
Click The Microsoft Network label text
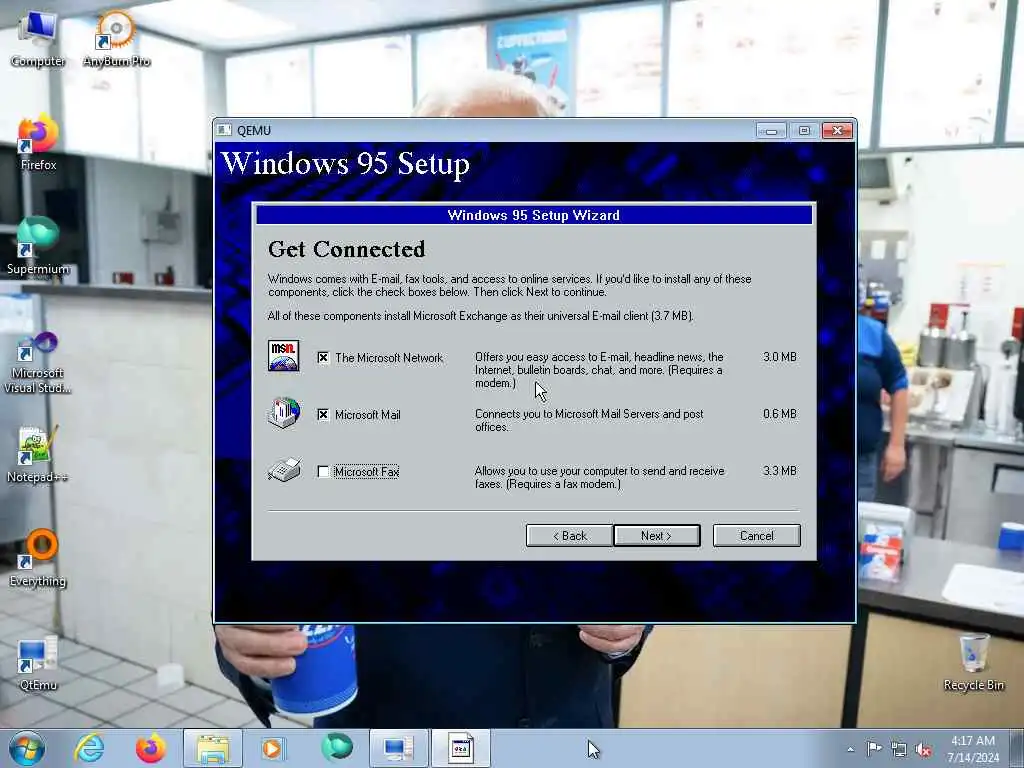[389, 358]
